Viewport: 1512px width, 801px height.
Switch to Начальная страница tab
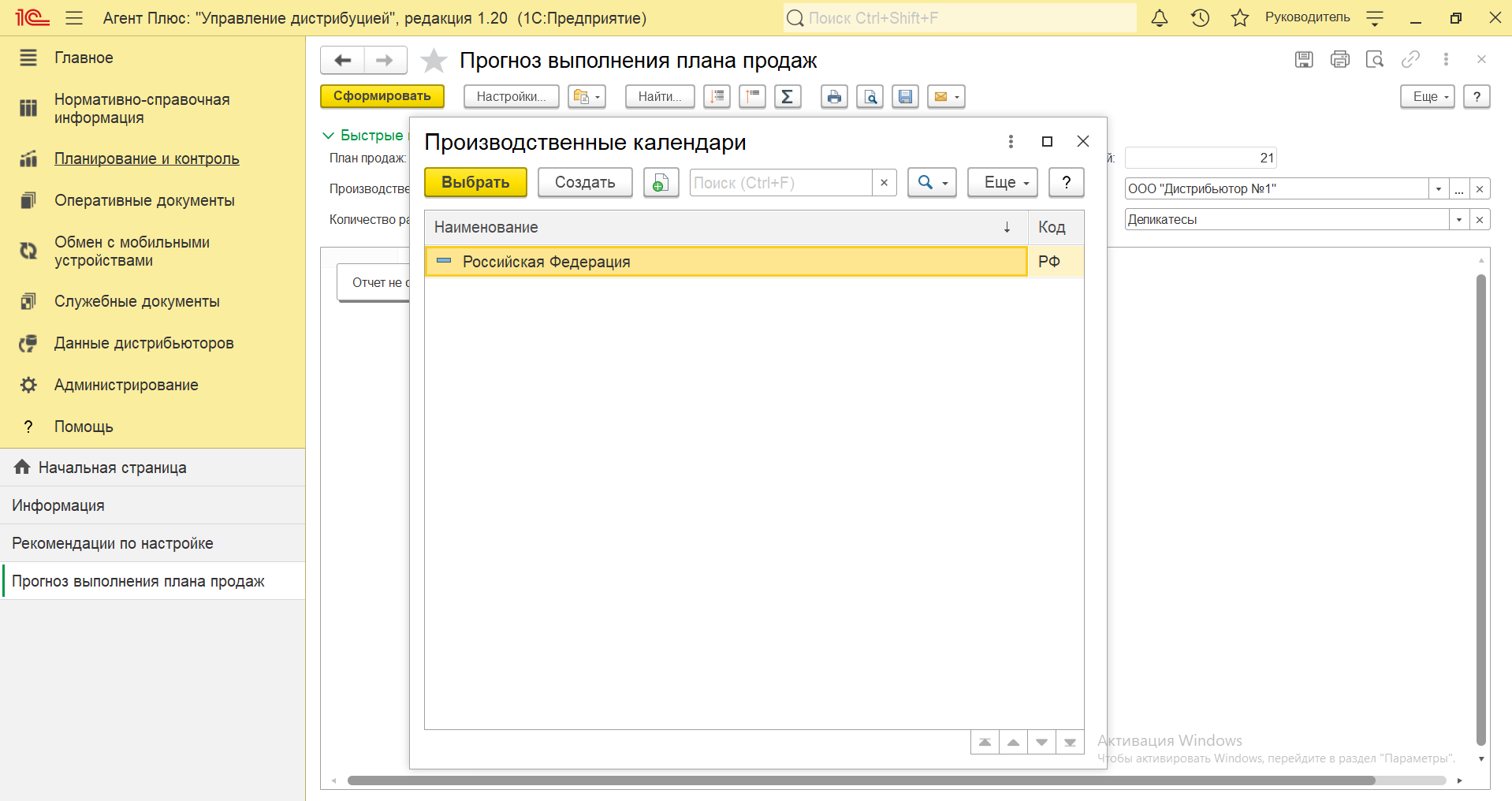pyautogui.click(x=152, y=468)
